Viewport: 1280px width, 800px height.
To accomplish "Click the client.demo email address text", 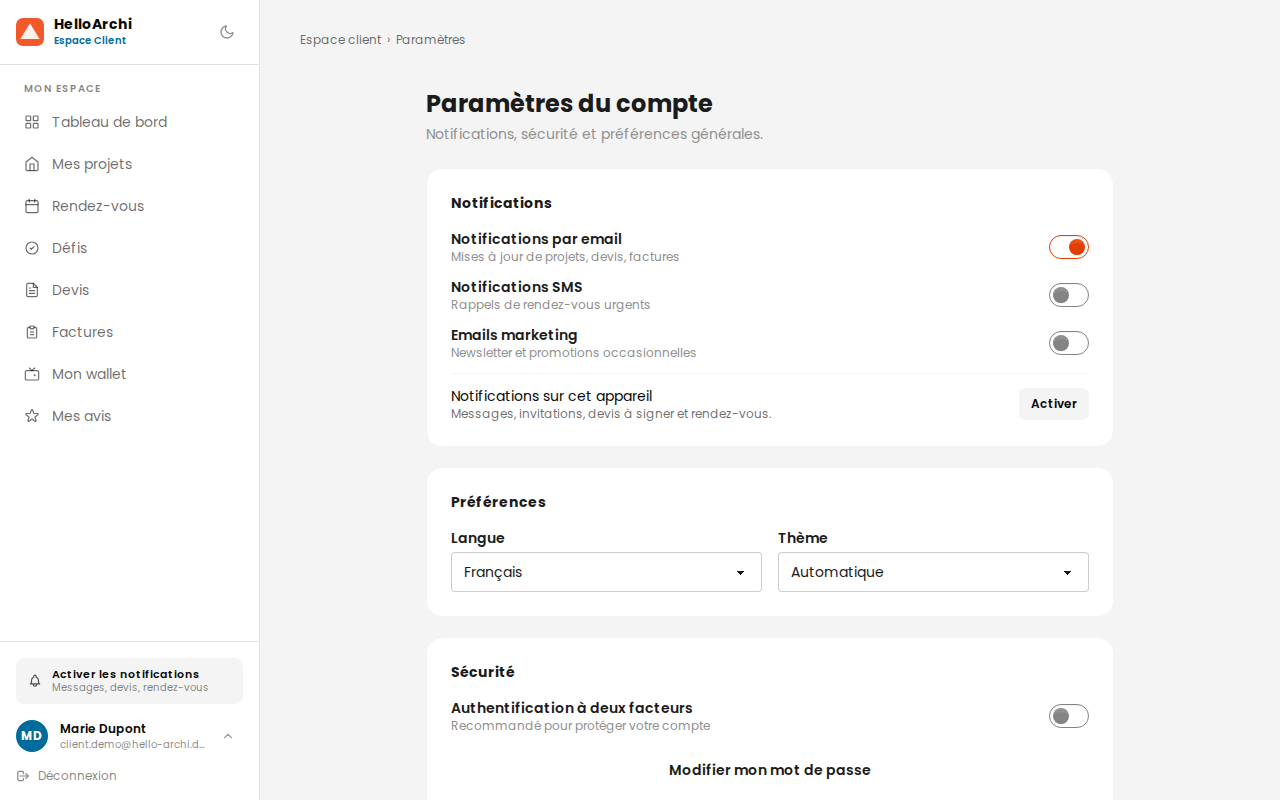I will [x=132, y=744].
